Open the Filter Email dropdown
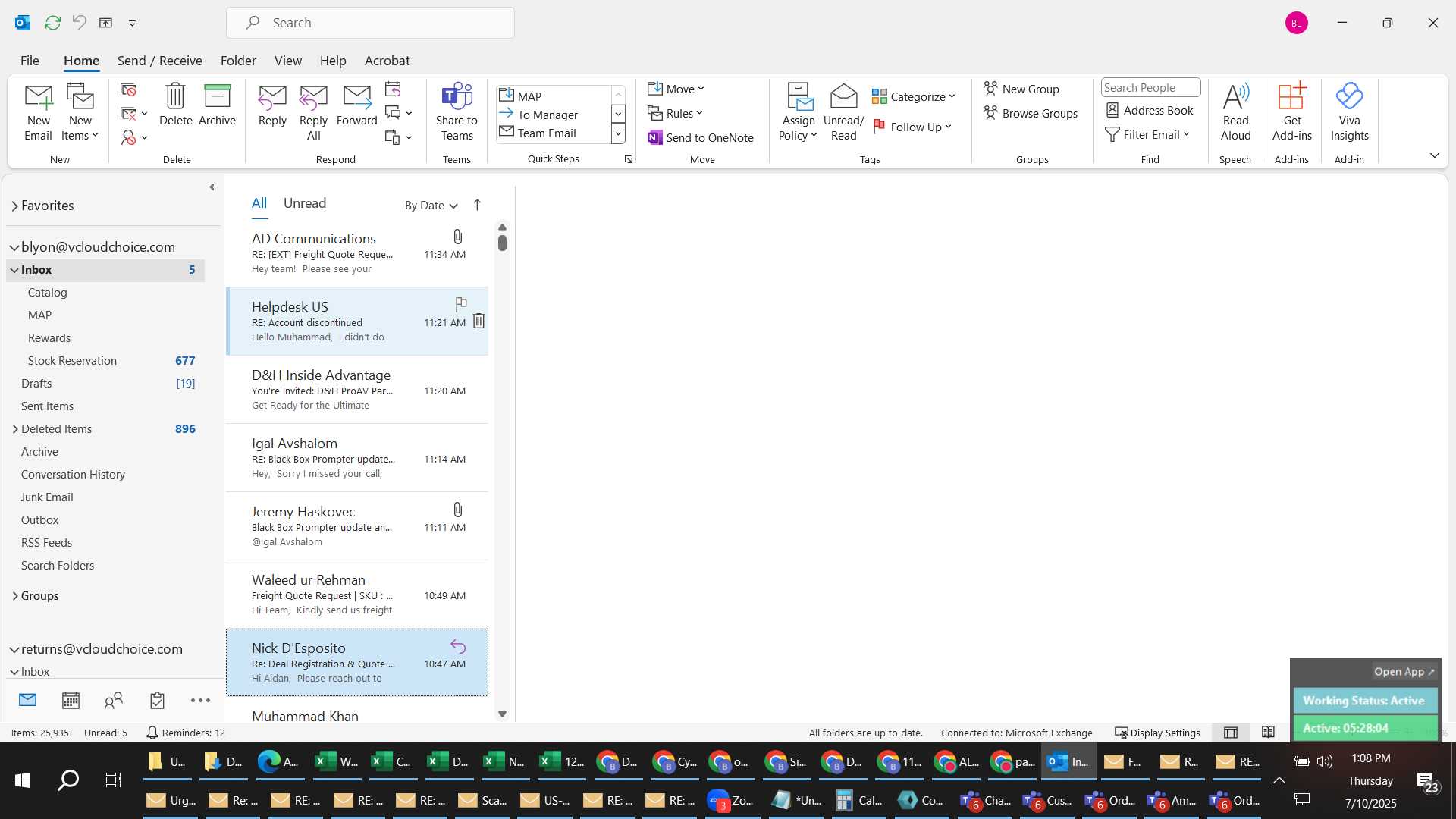 (1147, 134)
